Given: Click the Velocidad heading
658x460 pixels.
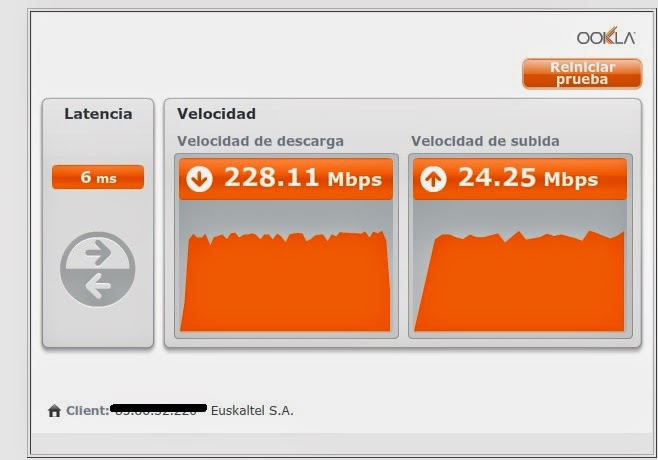Looking at the screenshot, I should 216,114.
